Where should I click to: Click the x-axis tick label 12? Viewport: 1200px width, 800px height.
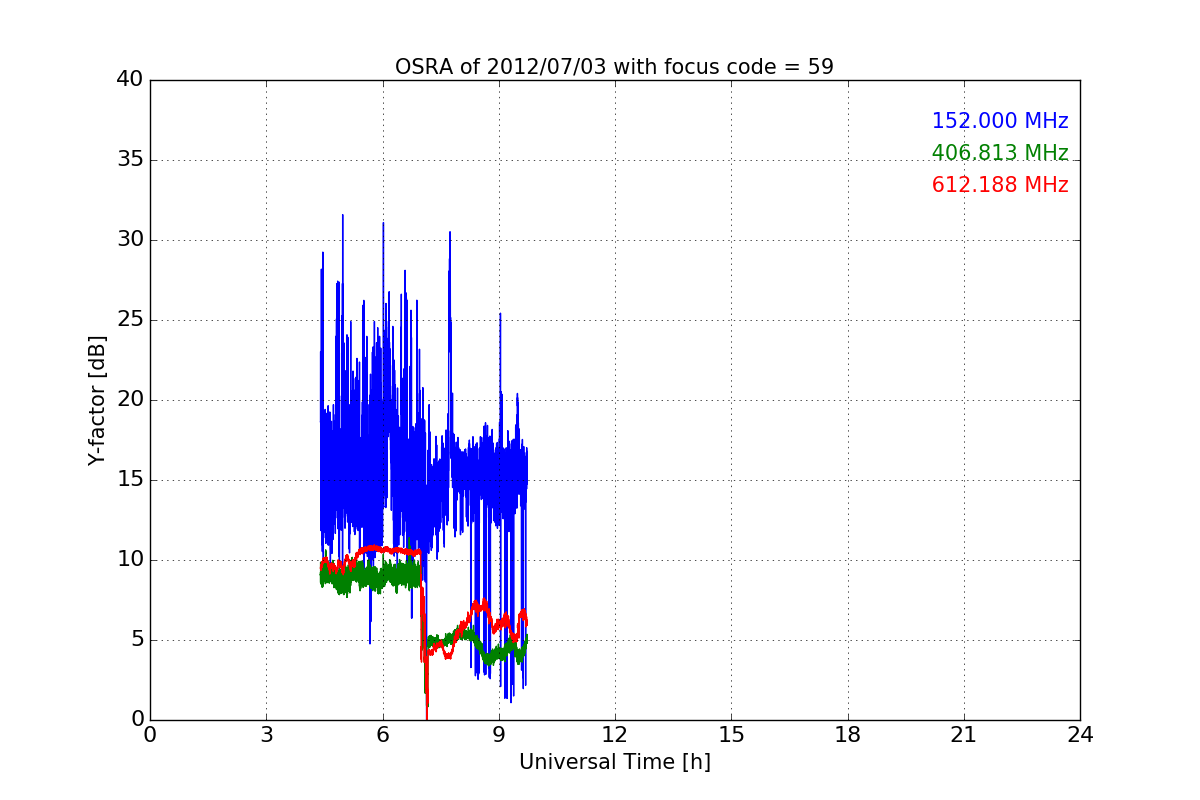615,735
